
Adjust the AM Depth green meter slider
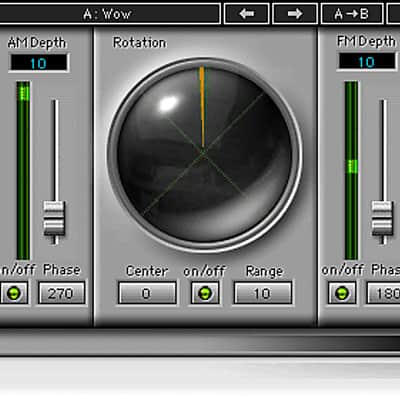23,170
